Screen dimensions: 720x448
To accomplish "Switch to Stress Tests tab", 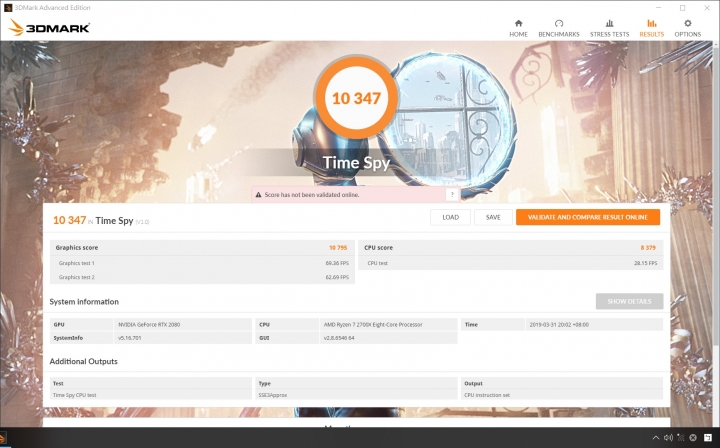I will tap(609, 28).
